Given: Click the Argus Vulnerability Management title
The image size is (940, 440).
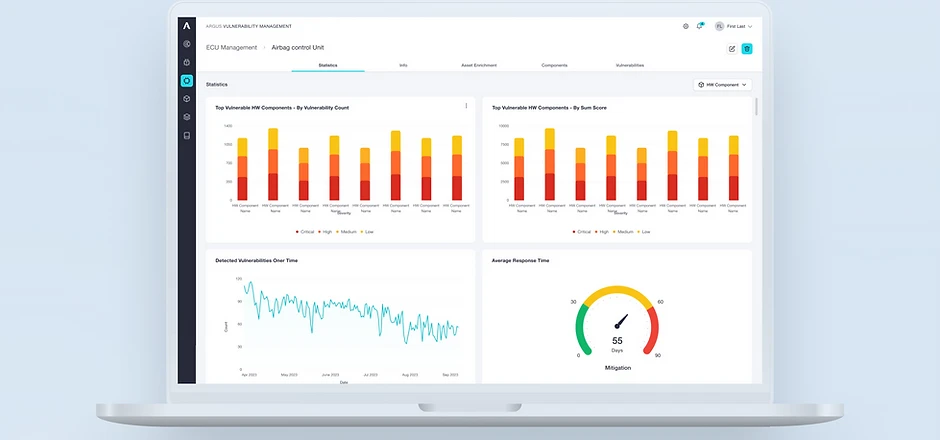Looking at the screenshot, I should click(x=249, y=26).
